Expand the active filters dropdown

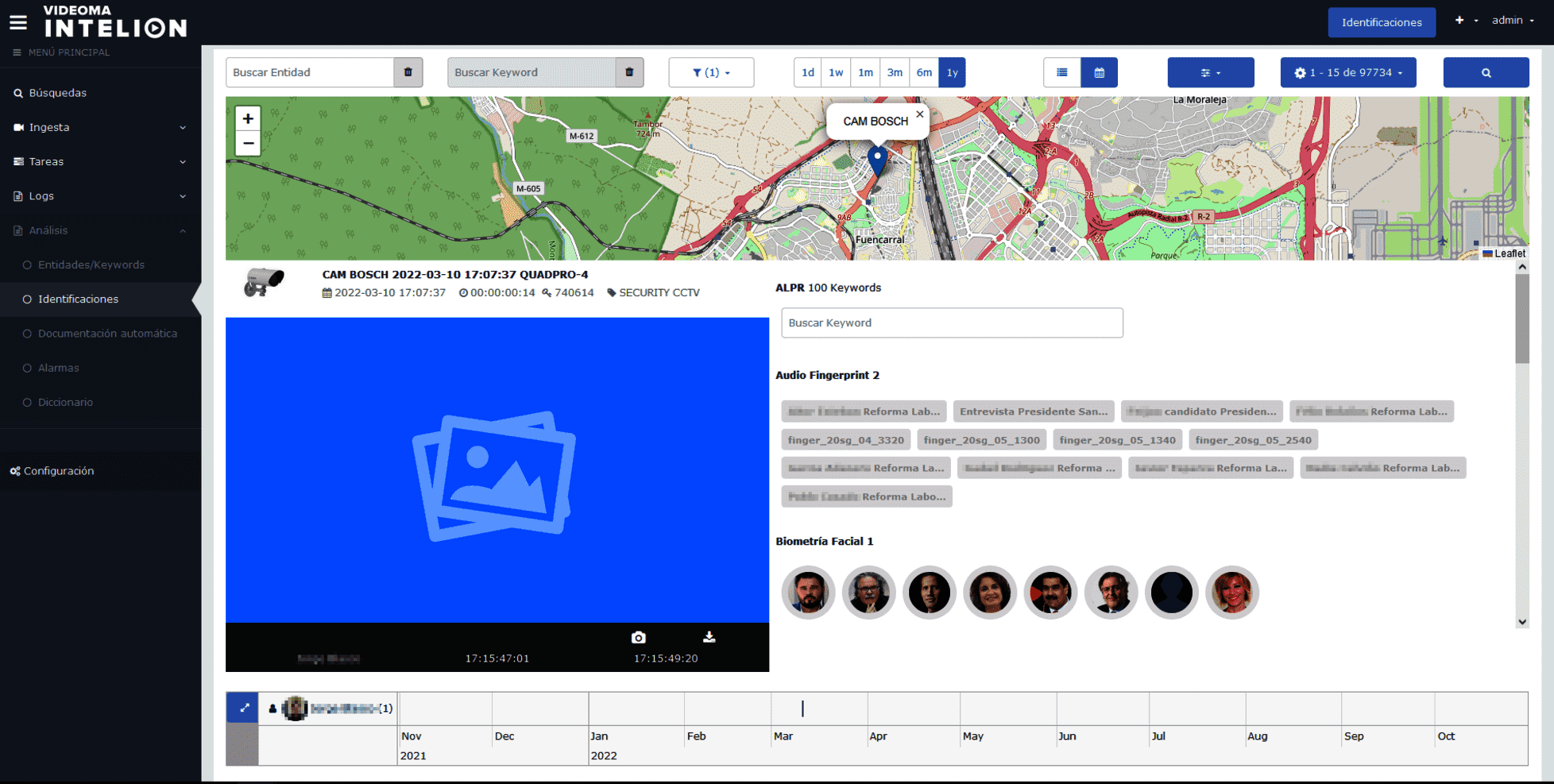pos(710,72)
